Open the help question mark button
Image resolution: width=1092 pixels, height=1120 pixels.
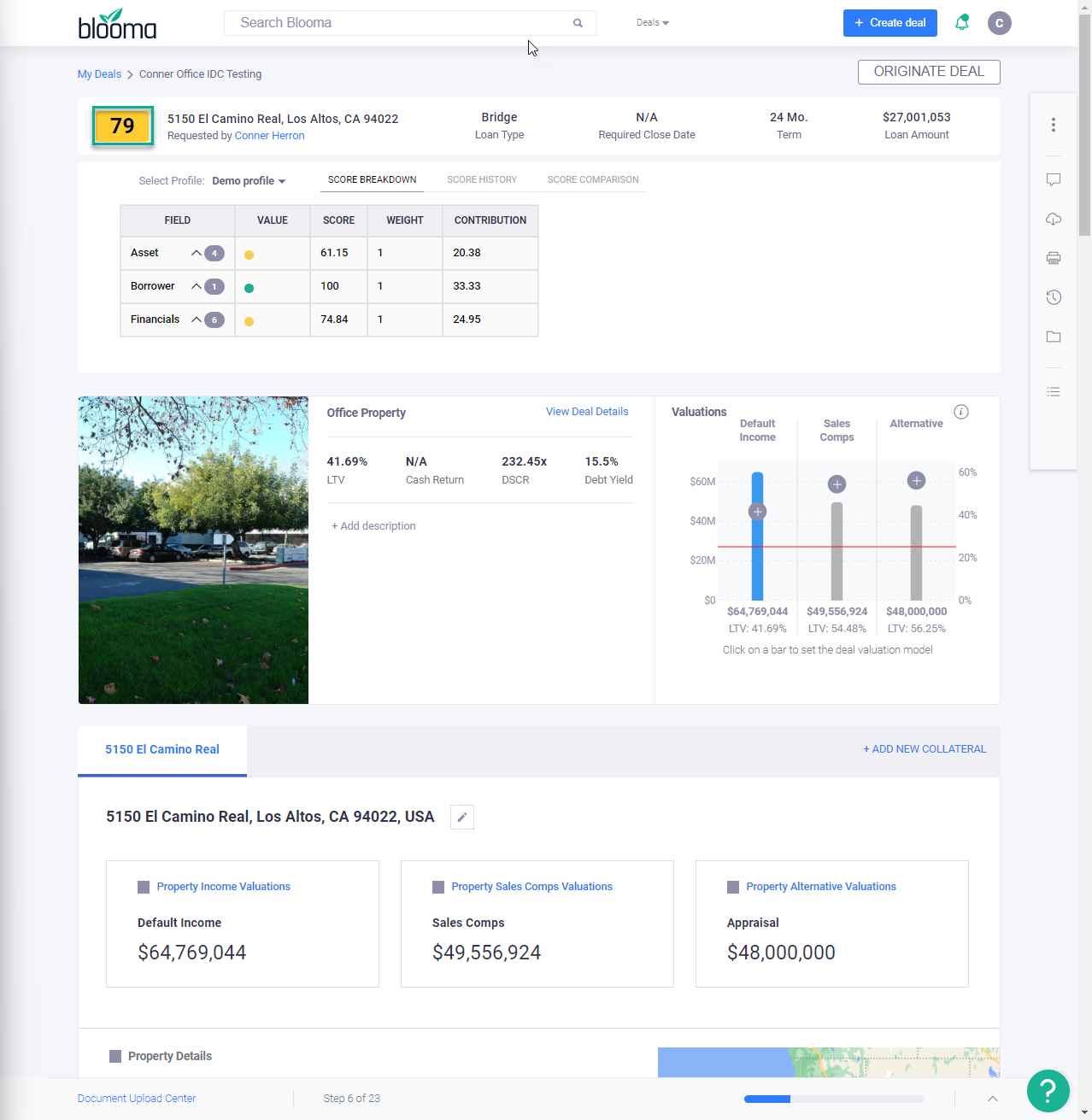(1048, 1091)
